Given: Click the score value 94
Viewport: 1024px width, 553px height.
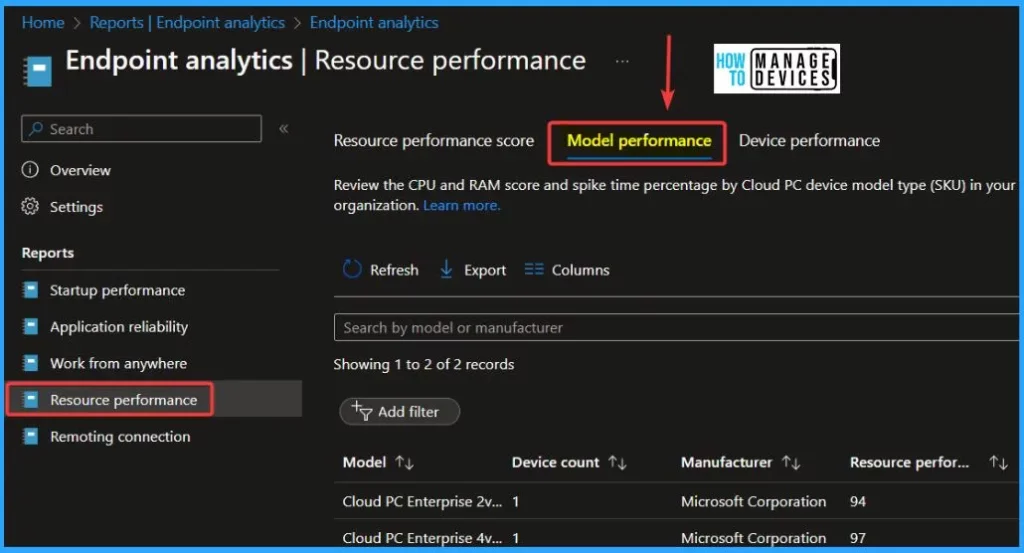Looking at the screenshot, I should [857, 501].
